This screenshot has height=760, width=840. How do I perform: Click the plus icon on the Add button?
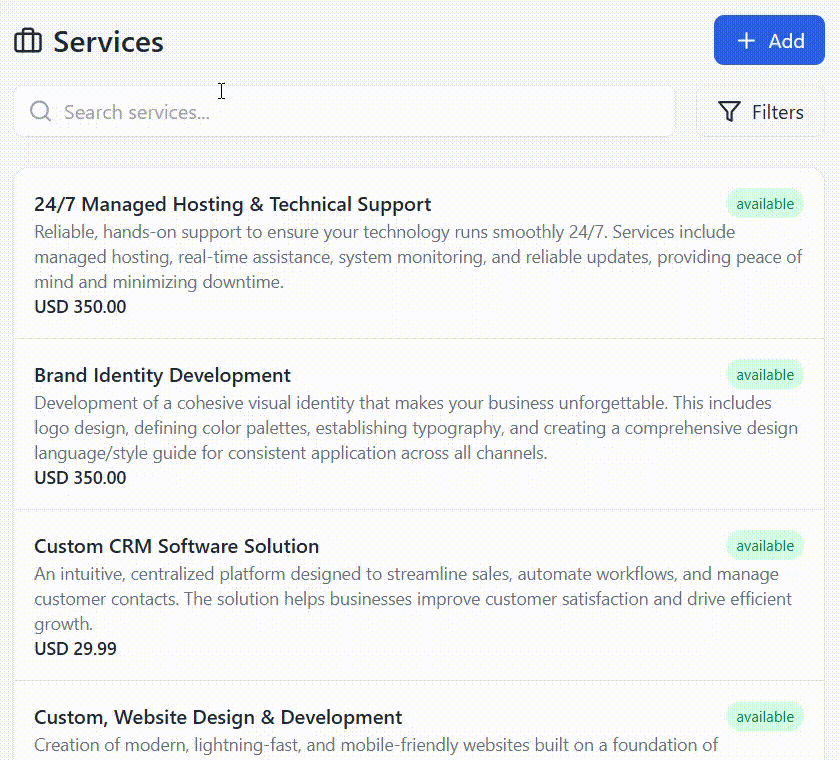point(745,40)
